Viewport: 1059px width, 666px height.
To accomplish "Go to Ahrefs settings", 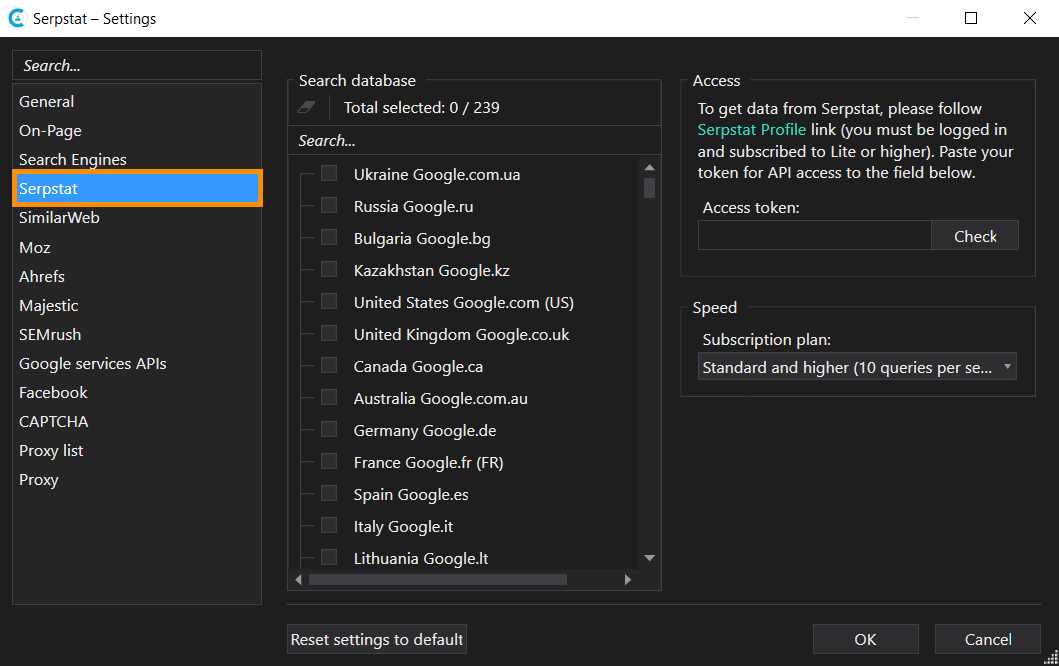I will tap(136, 276).
